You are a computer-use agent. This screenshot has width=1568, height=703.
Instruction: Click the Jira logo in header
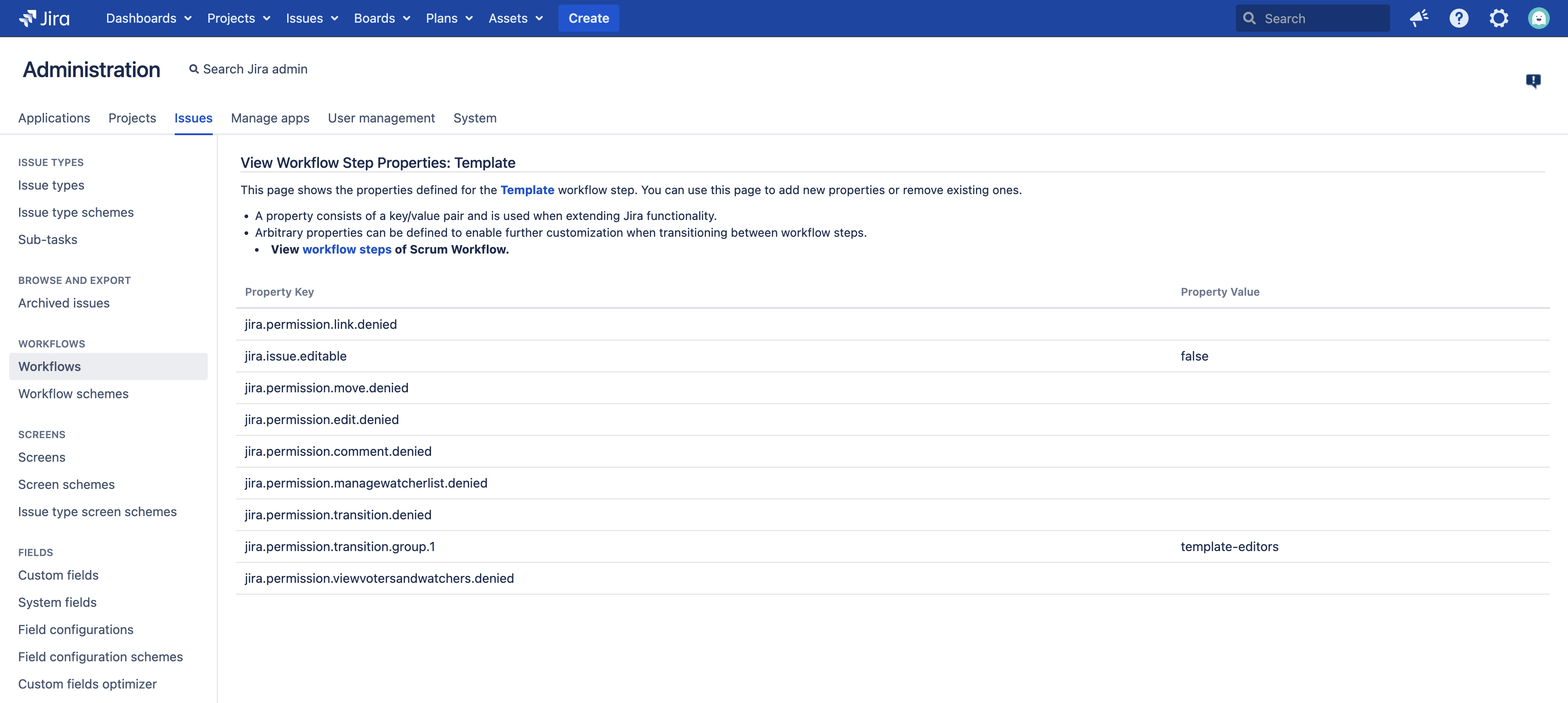coord(44,18)
